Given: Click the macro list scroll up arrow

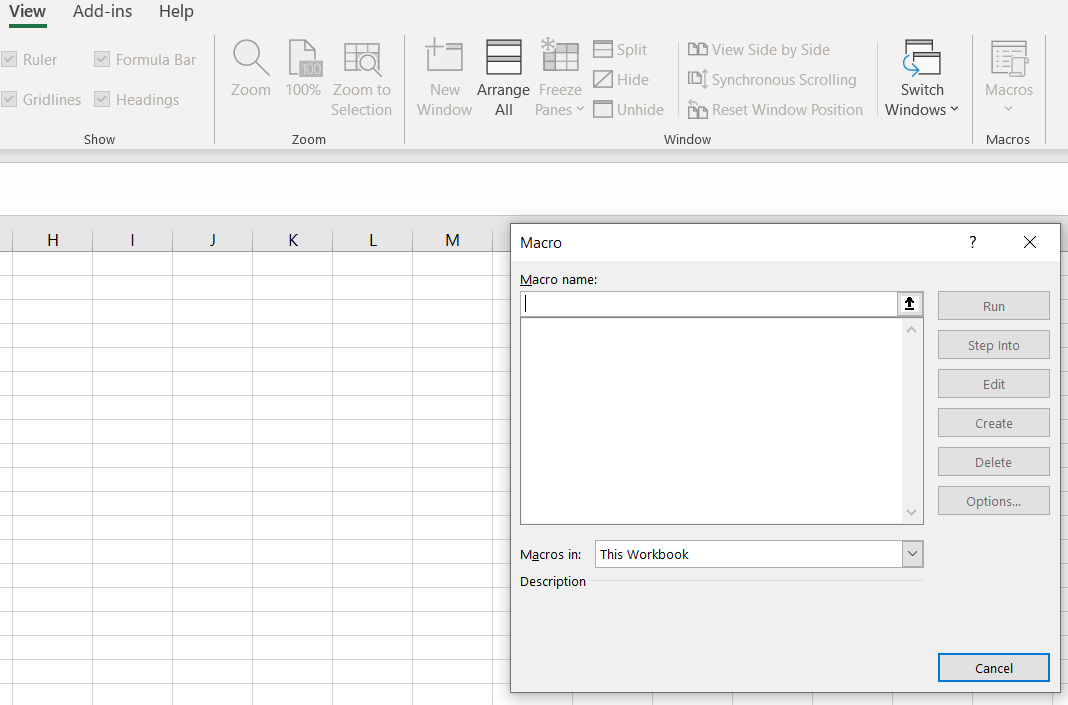Looking at the screenshot, I should (x=911, y=330).
